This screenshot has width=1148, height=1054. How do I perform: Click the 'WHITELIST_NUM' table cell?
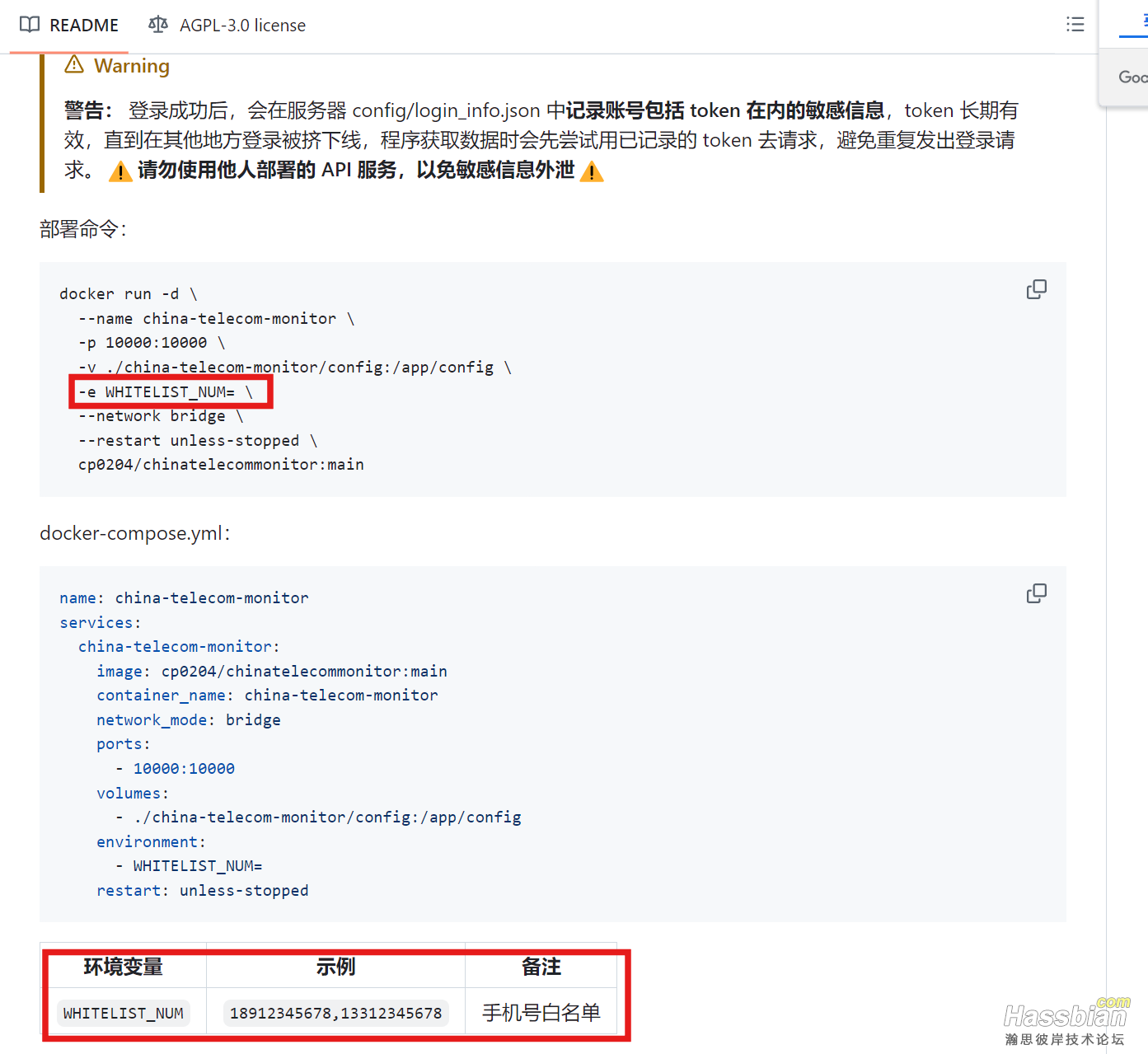pyautogui.click(x=124, y=1013)
